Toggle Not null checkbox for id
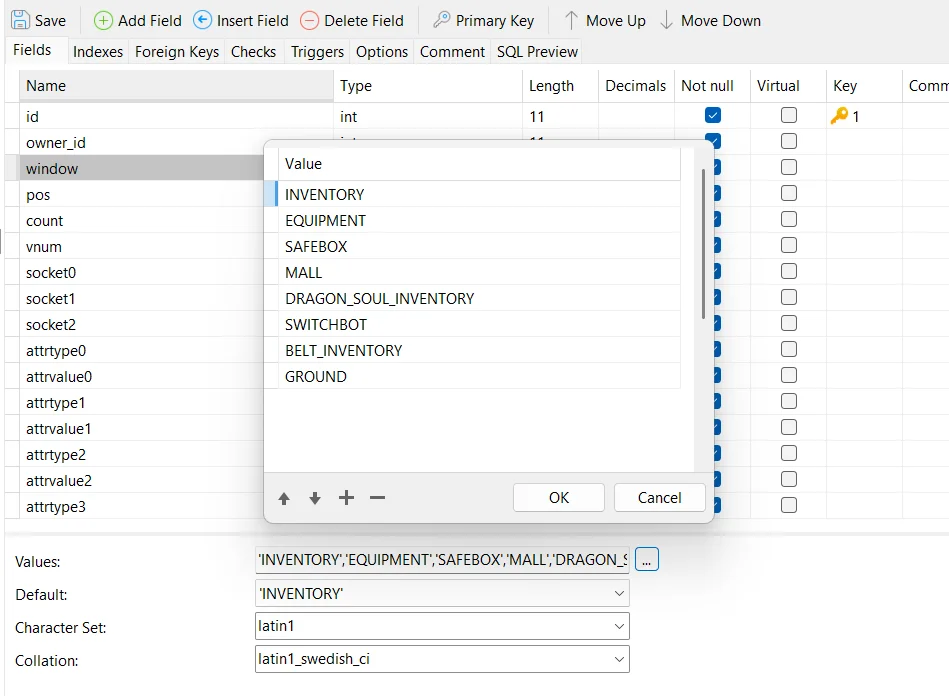949x696 pixels. 713,116
